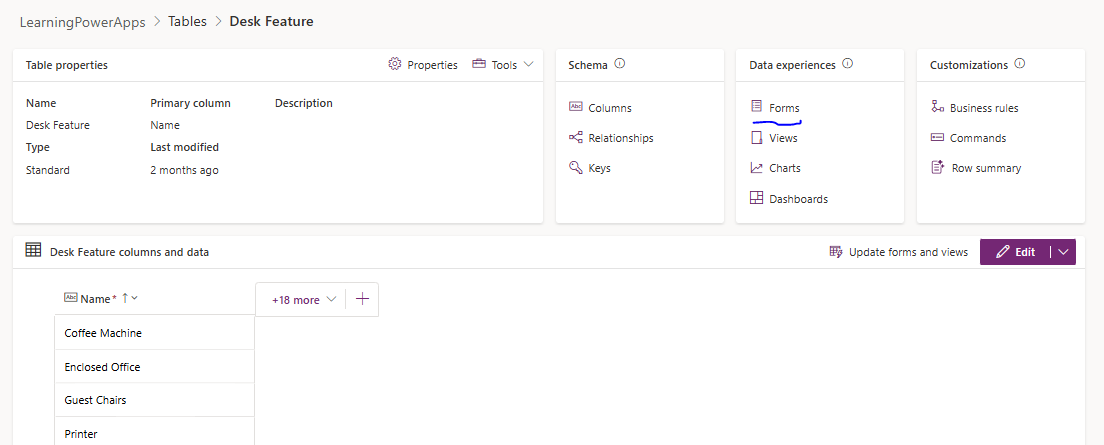The image size is (1104, 445).
Task: Click Update forms and views
Action: 908,252
